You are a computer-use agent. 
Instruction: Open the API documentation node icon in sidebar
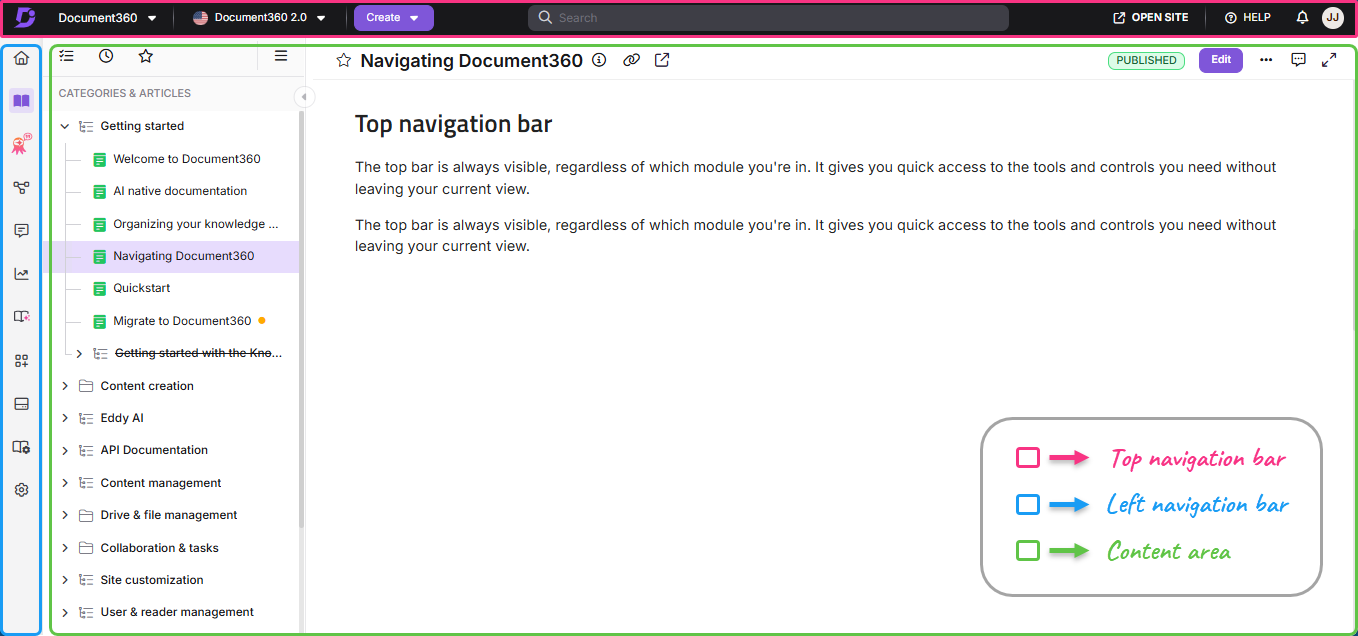(x=21, y=187)
